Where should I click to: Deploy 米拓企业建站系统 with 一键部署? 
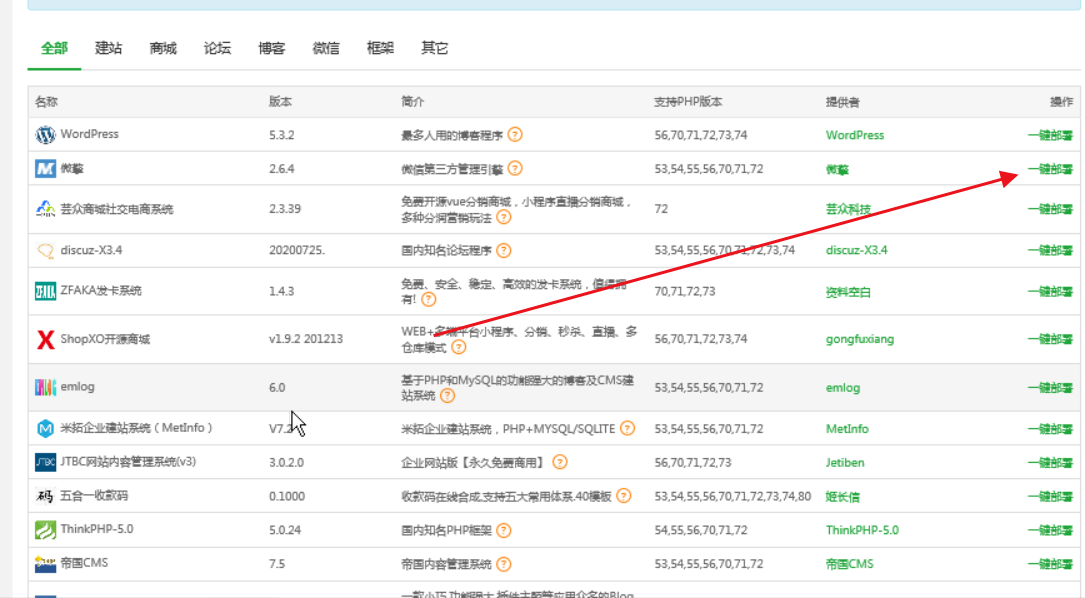click(x=1050, y=429)
